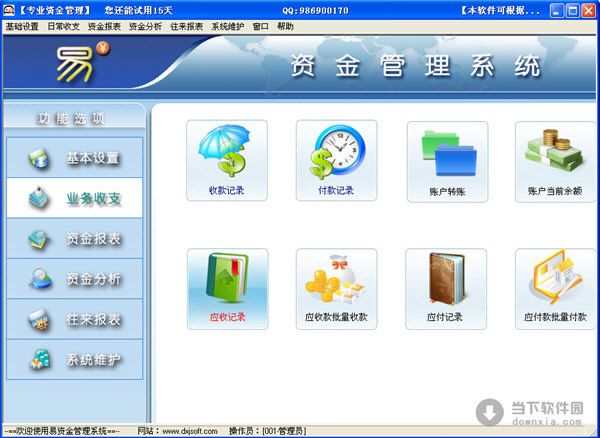Image resolution: width=600 pixels, height=438 pixels.
Task: Select 往来报表 in the sidebar
Action: coord(75,319)
